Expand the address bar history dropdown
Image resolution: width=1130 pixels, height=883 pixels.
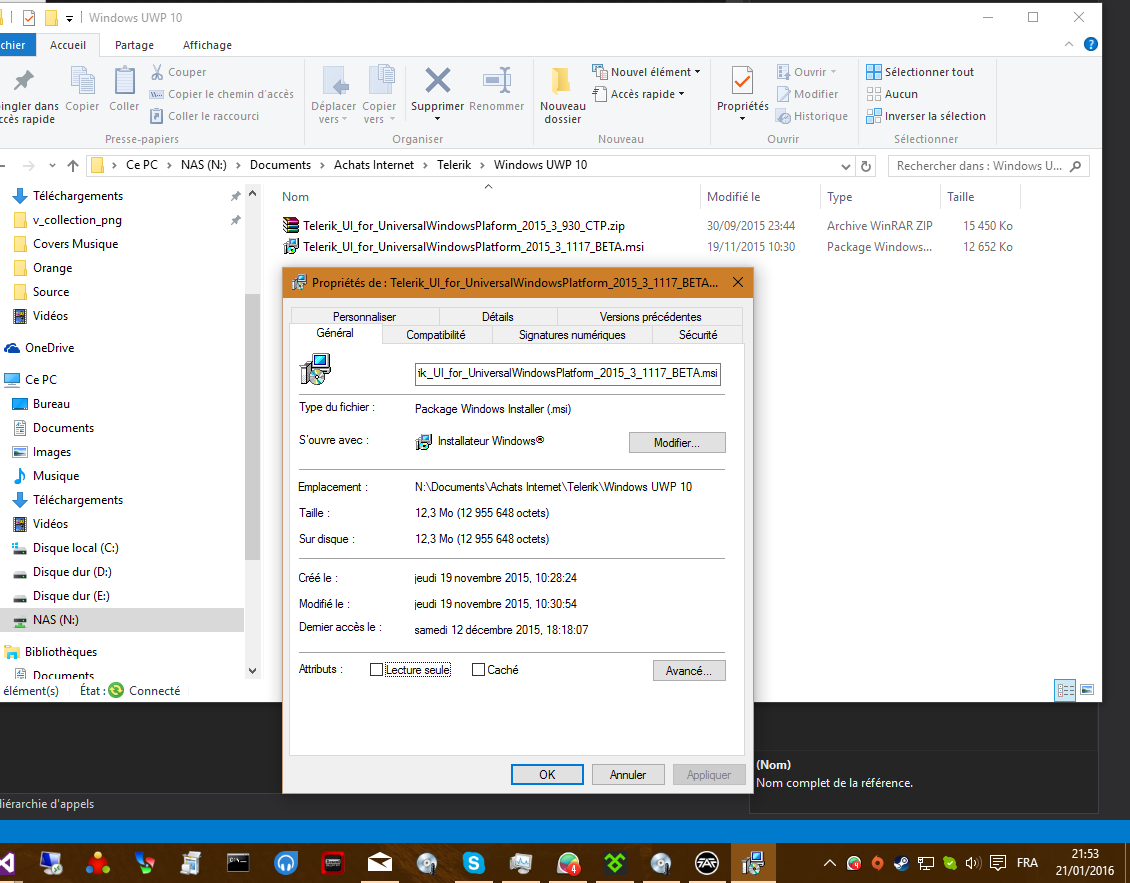click(845, 167)
